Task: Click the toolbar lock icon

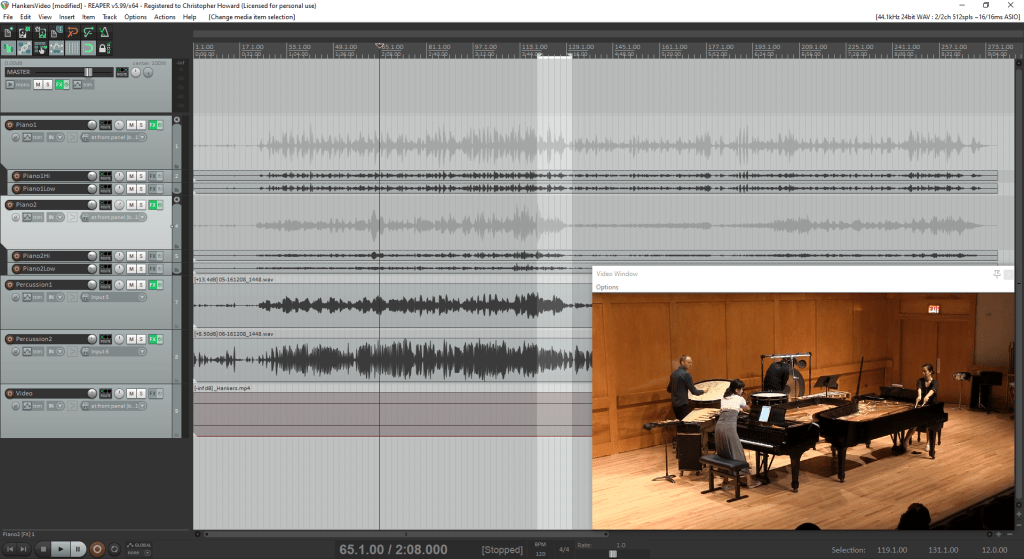Action: click(105, 48)
